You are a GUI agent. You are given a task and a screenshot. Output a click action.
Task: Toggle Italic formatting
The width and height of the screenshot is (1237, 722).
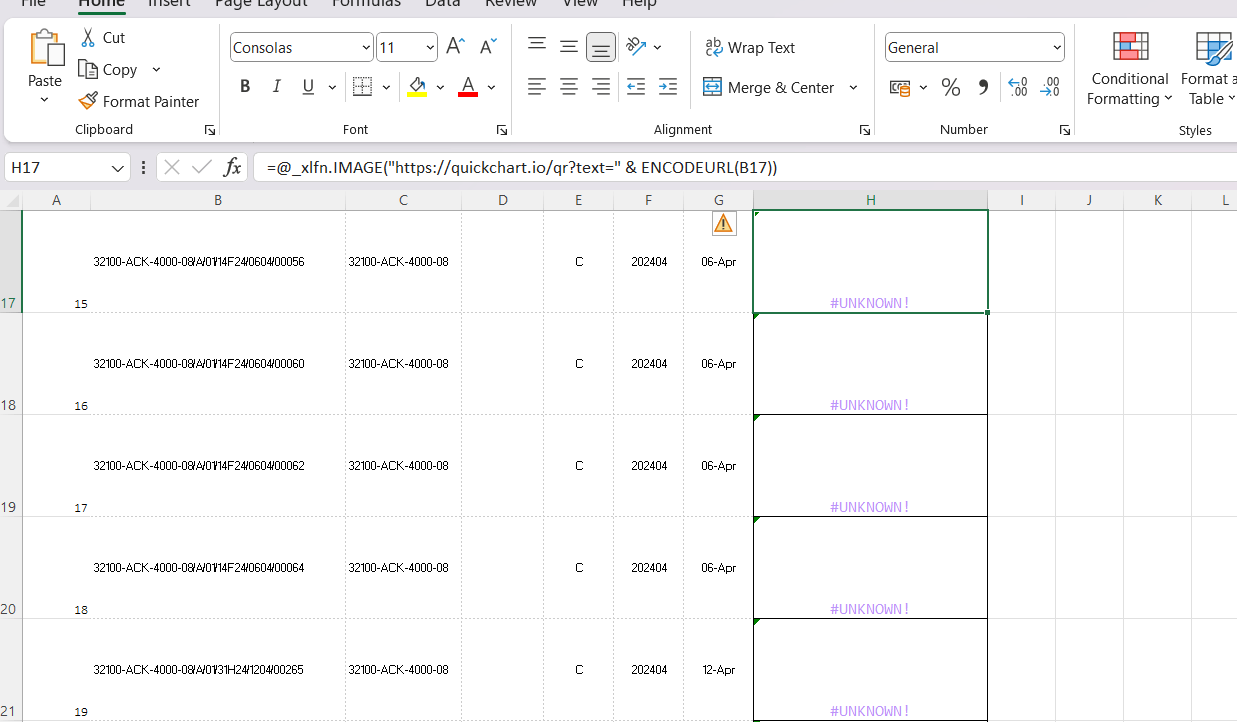tap(277, 87)
